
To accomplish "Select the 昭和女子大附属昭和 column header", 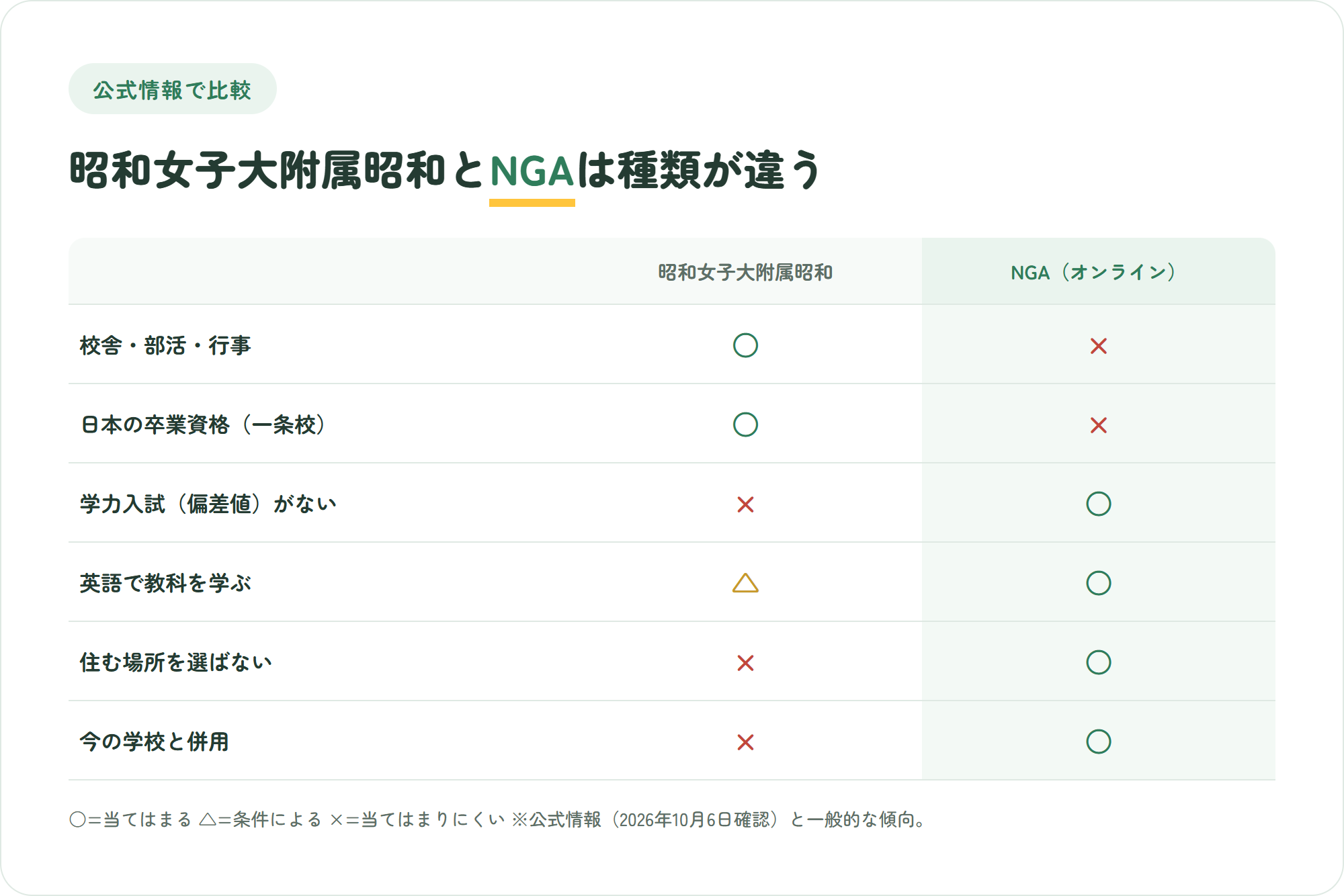I will tap(745, 272).
